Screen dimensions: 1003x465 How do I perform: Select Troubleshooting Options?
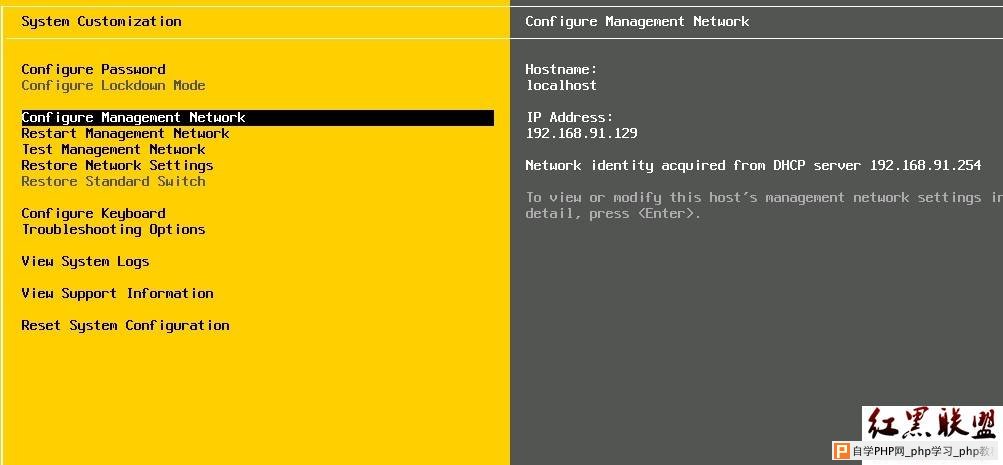point(113,229)
